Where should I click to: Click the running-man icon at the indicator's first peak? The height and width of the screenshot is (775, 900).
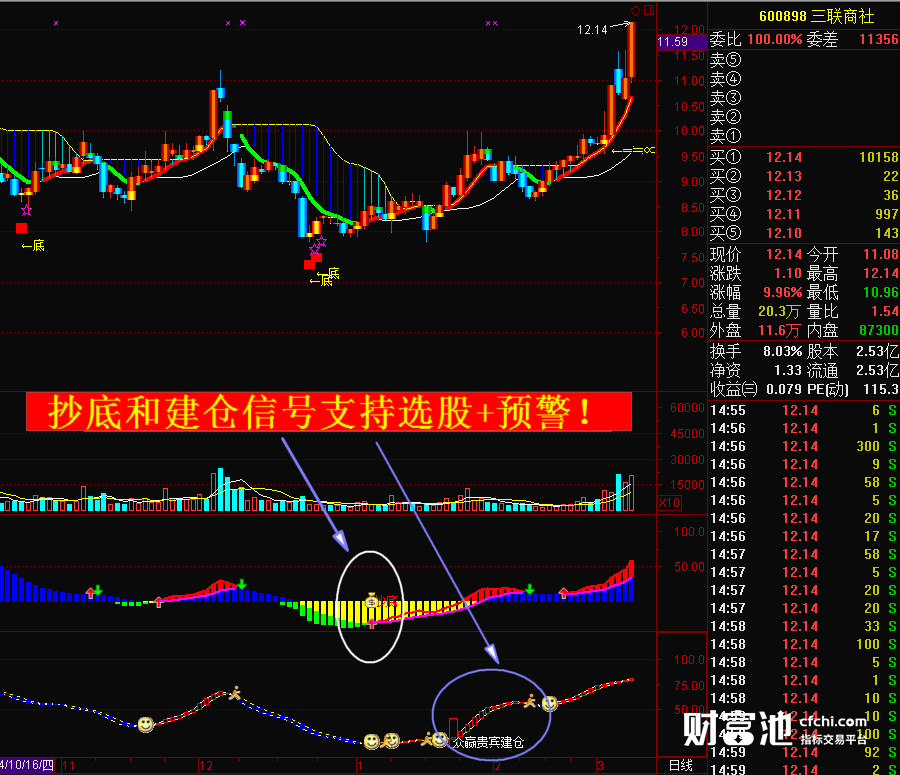(235, 693)
